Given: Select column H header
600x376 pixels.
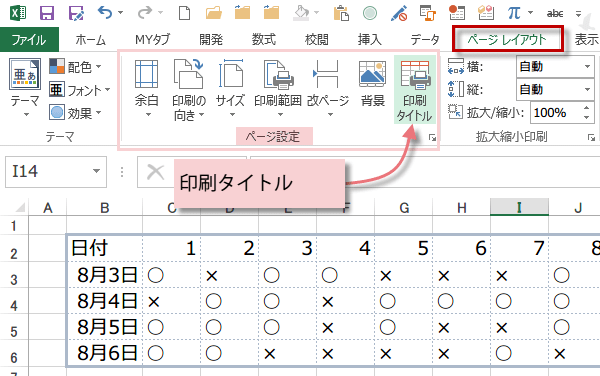Looking at the screenshot, I should click(x=462, y=208).
